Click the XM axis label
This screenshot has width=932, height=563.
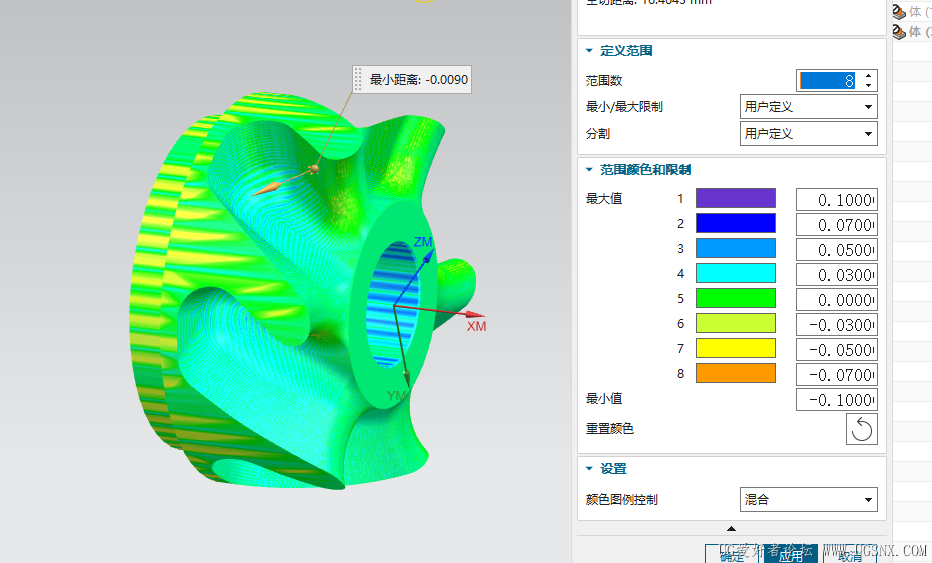tap(476, 326)
